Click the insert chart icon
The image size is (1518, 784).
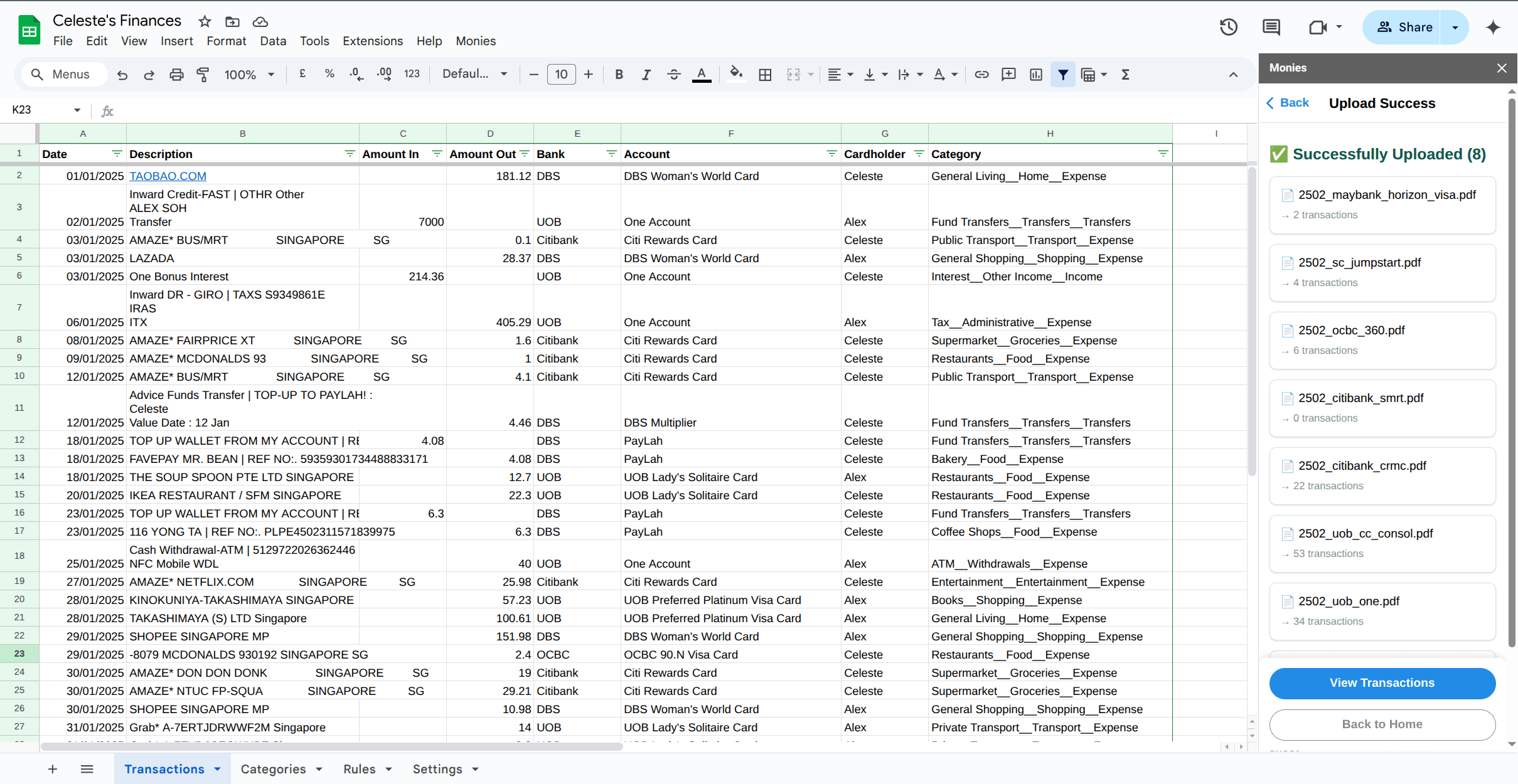click(1035, 75)
